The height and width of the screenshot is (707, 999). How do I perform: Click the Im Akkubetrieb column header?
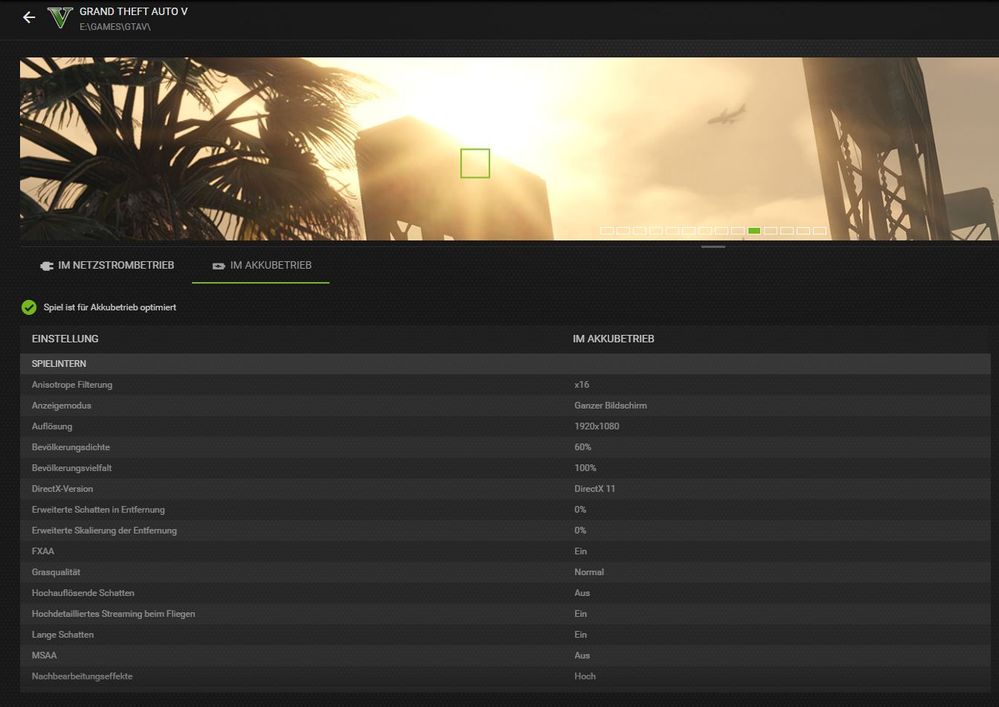(613, 339)
